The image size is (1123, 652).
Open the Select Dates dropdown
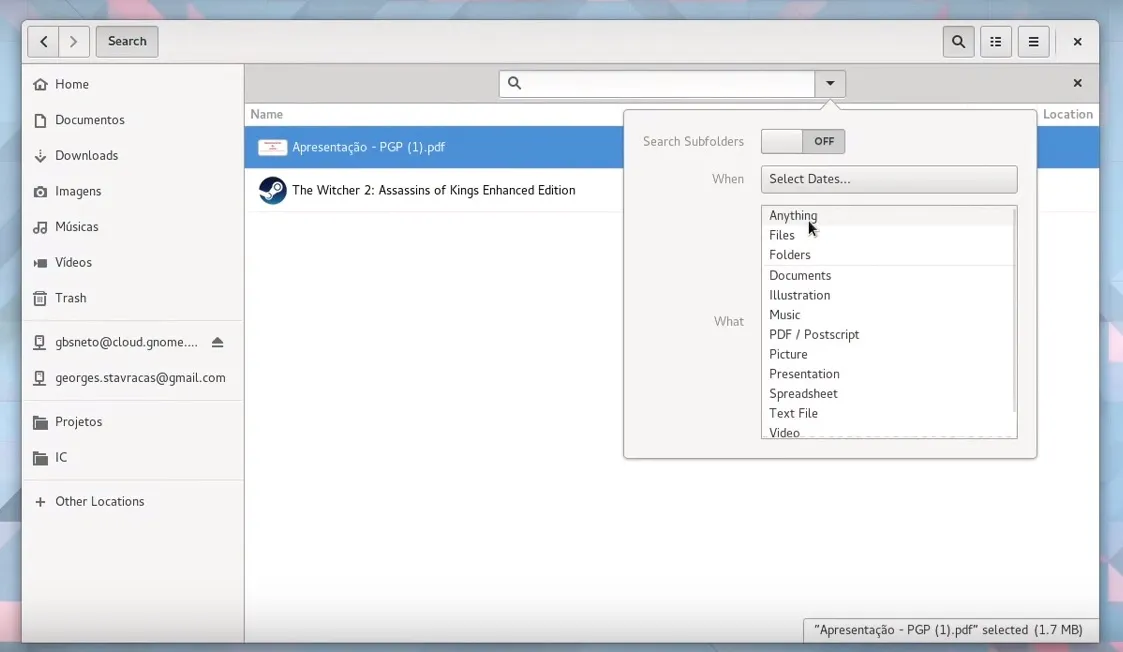[888, 179]
